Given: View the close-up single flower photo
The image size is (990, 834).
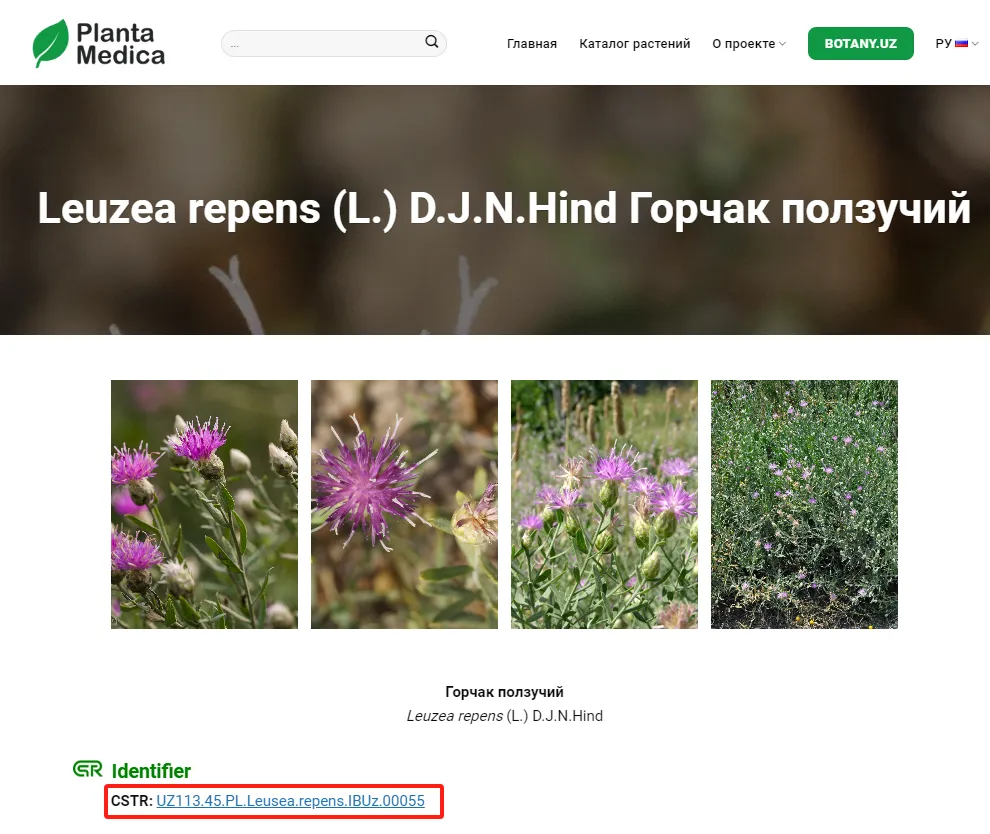Looking at the screenshot, I should click(404, 504).
